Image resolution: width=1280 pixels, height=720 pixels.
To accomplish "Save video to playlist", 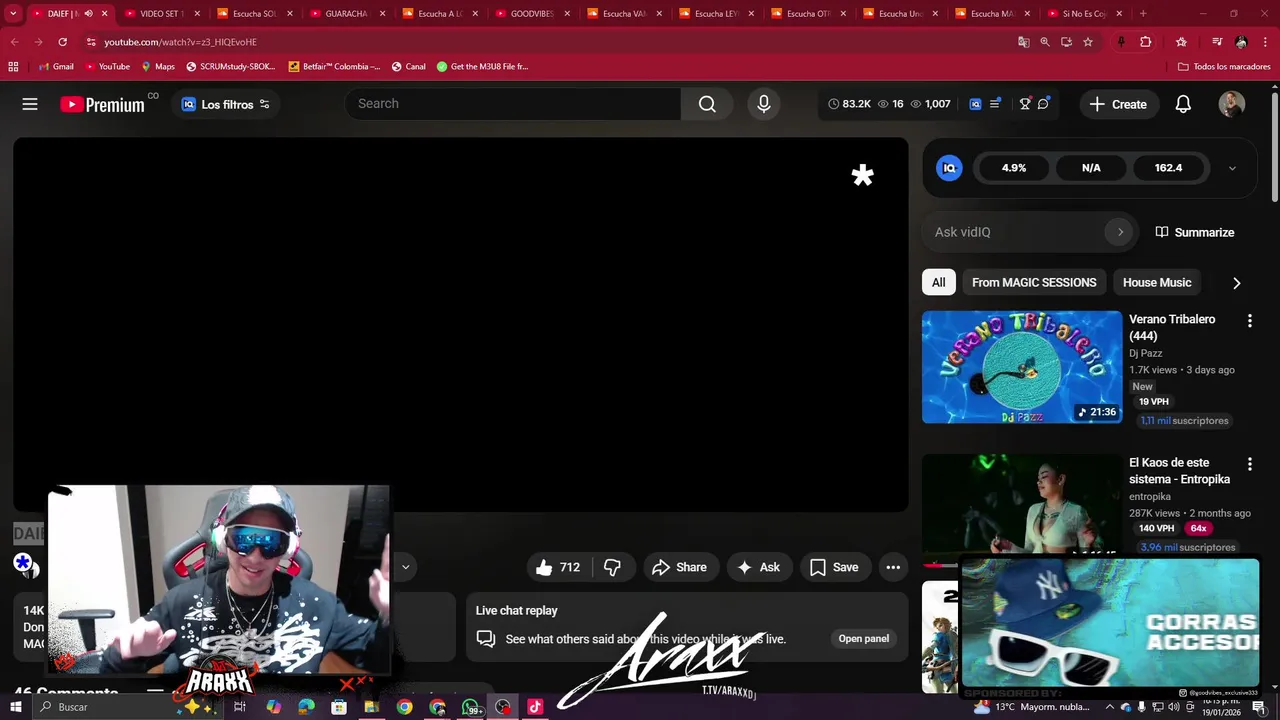I will [x=834, y=567].
